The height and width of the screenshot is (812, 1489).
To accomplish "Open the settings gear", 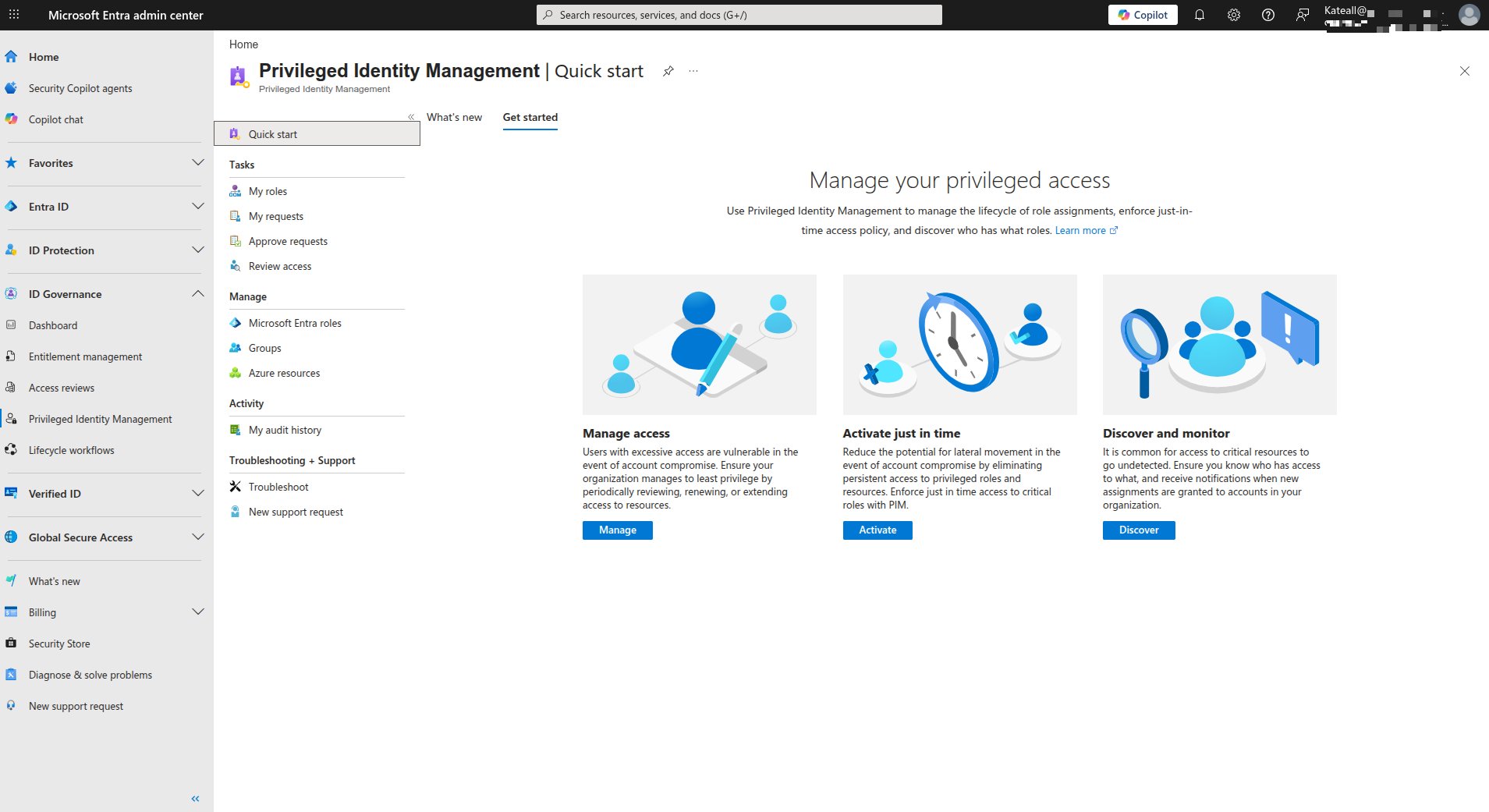I will tap(1234, 15).
